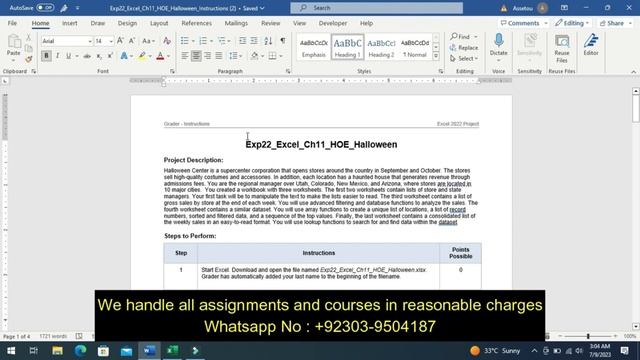The height and width of the screenshot is (360, 640).
Task: Open Font dialog launcher
Action: [172, 71]
